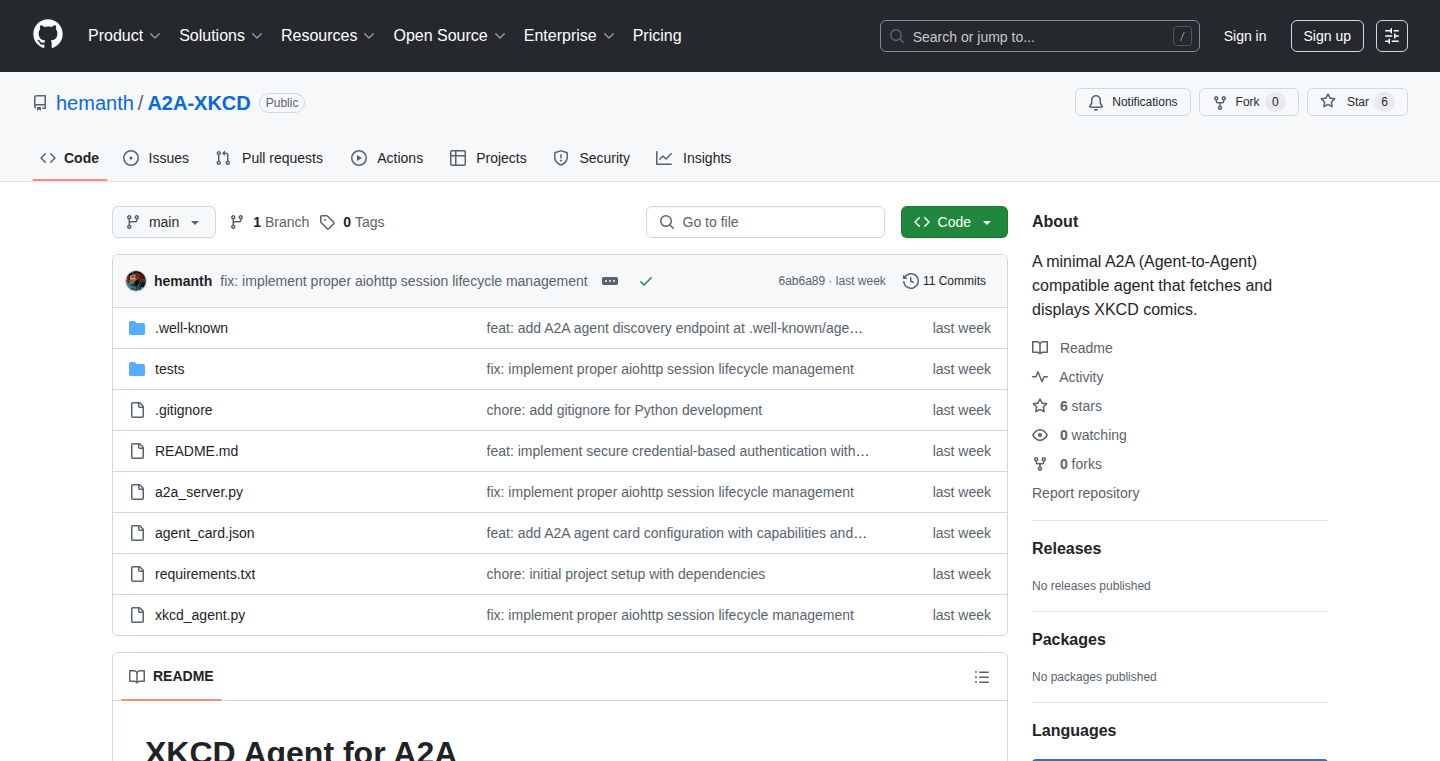The width and height of the screenshot is (1440, 761).
Task: Open the hemanth user profile link
Action: coord(95,103)
